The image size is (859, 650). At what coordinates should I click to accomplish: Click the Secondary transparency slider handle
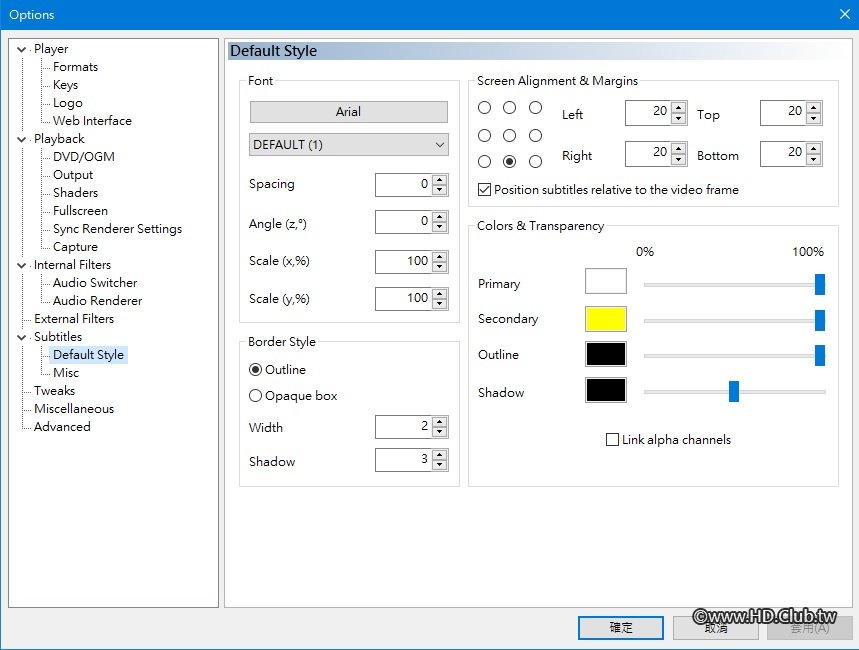click(820, 320)
